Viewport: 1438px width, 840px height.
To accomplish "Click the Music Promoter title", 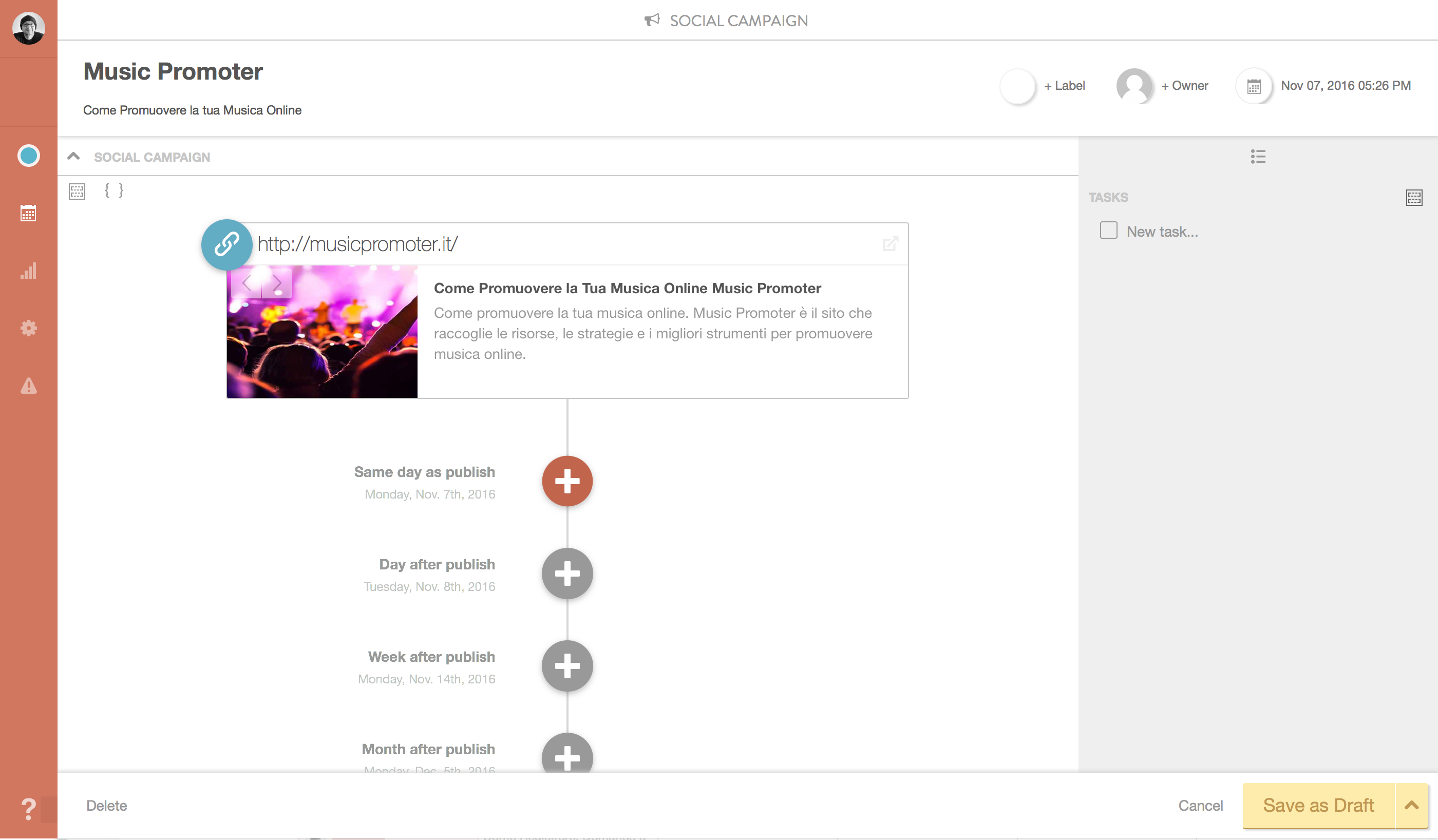I will tap(173, 71).
